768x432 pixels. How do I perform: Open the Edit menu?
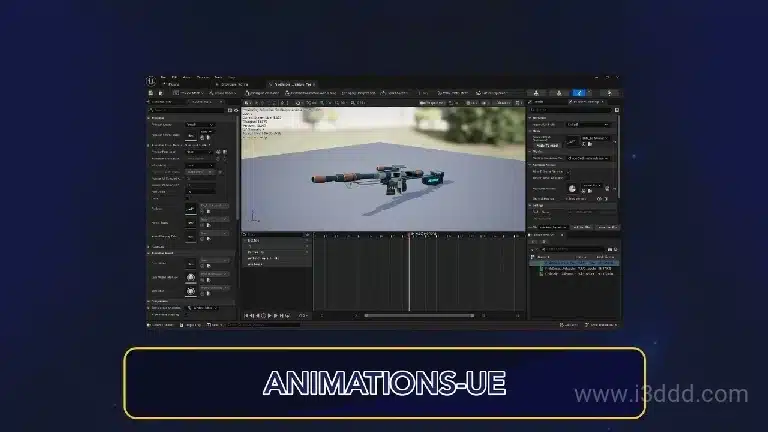[x=174, y=77]
